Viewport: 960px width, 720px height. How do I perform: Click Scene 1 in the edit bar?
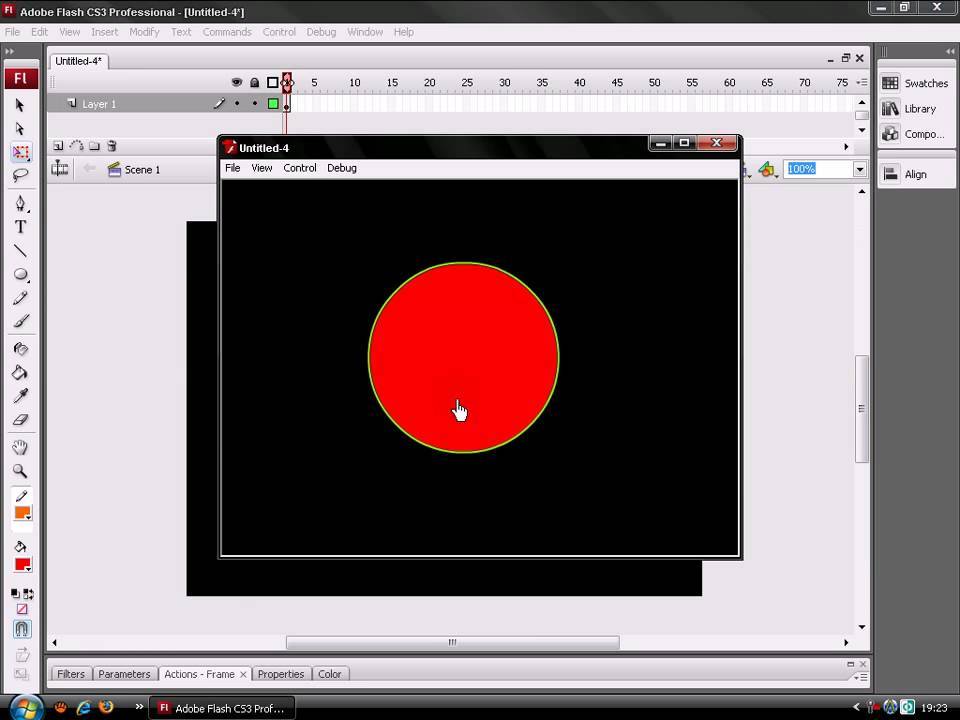141,170
